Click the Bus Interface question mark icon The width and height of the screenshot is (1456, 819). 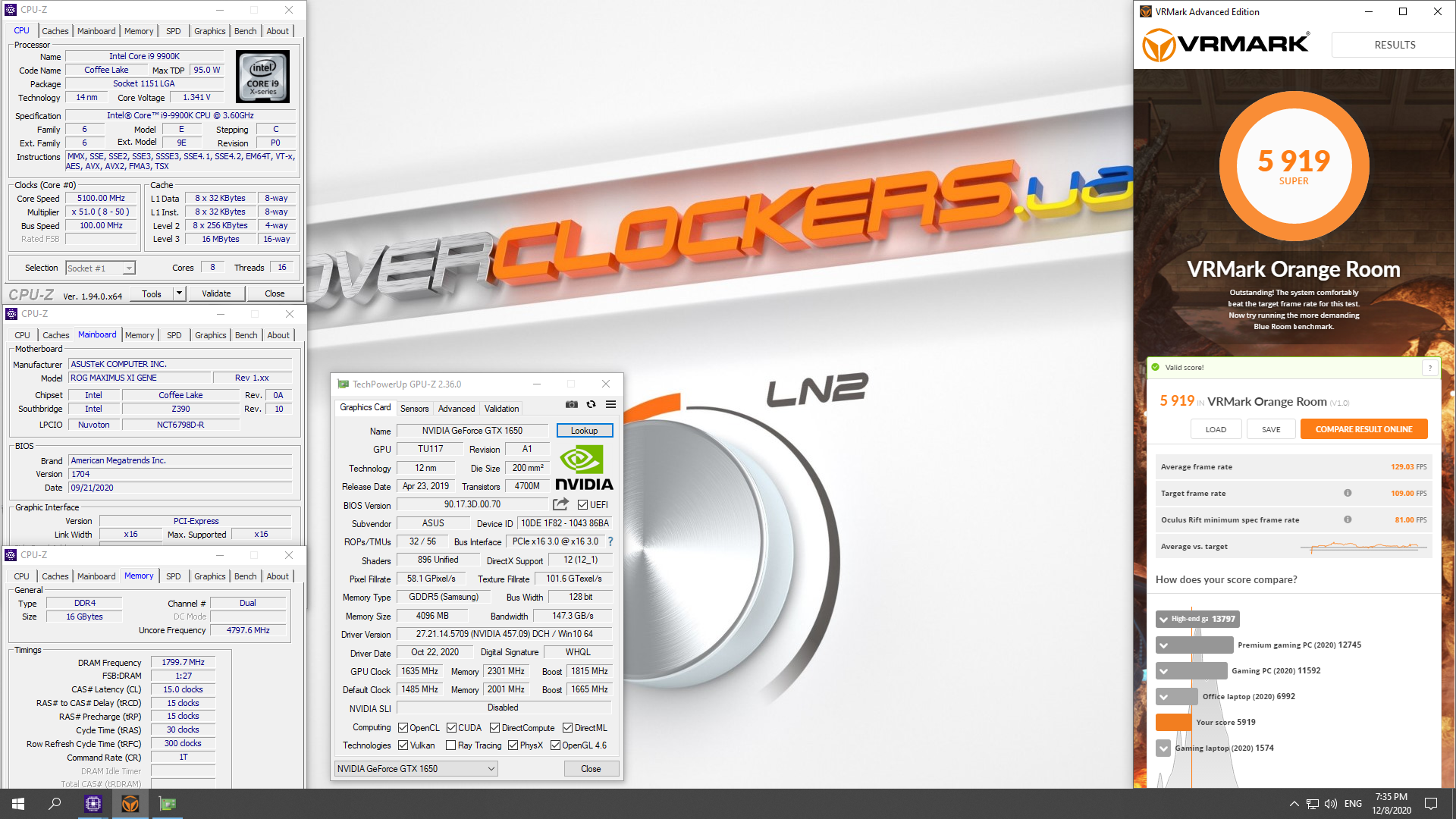[x=610, y=541]
